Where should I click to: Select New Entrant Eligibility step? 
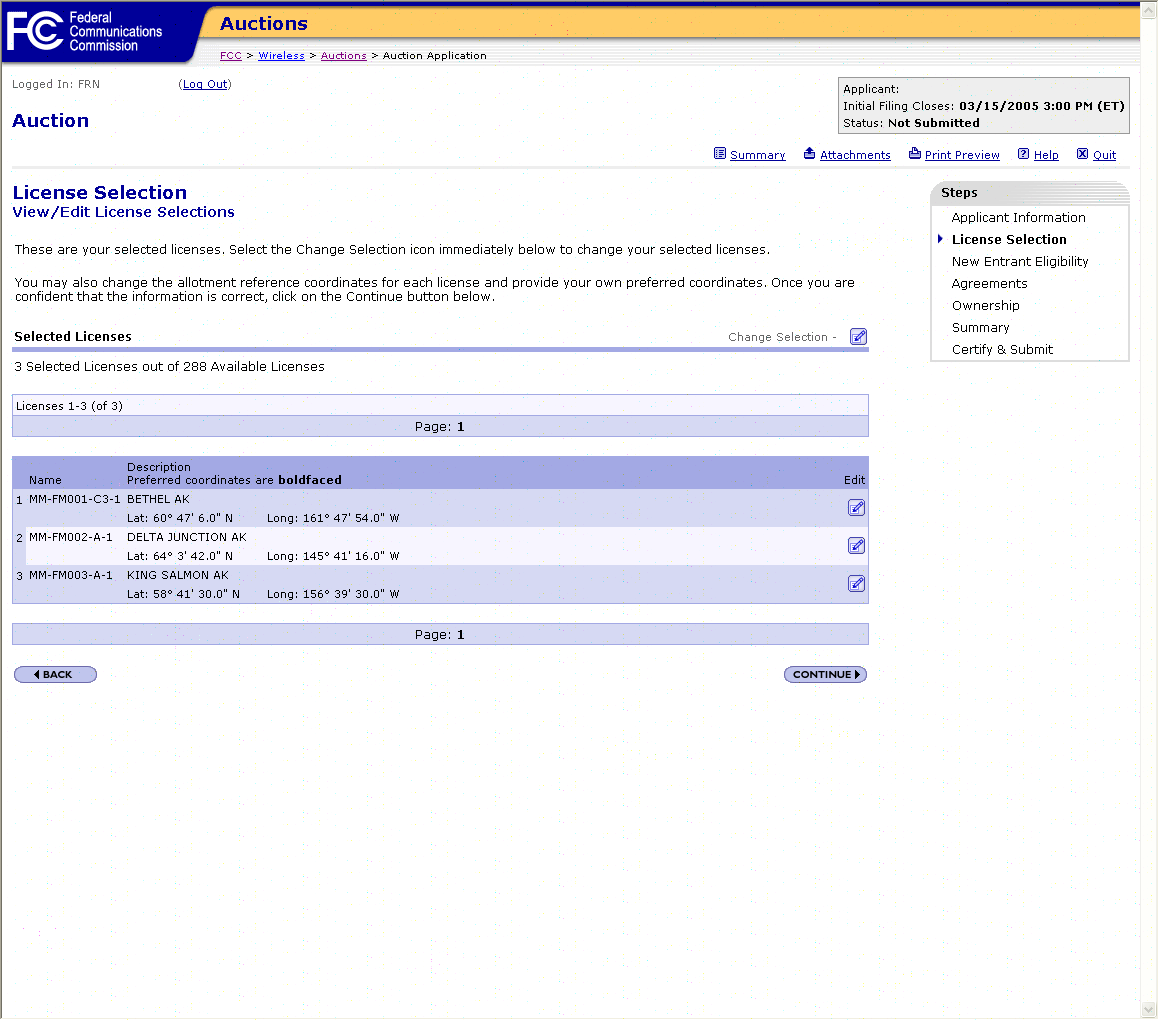pyautogui.click(x=1019, y=262)
